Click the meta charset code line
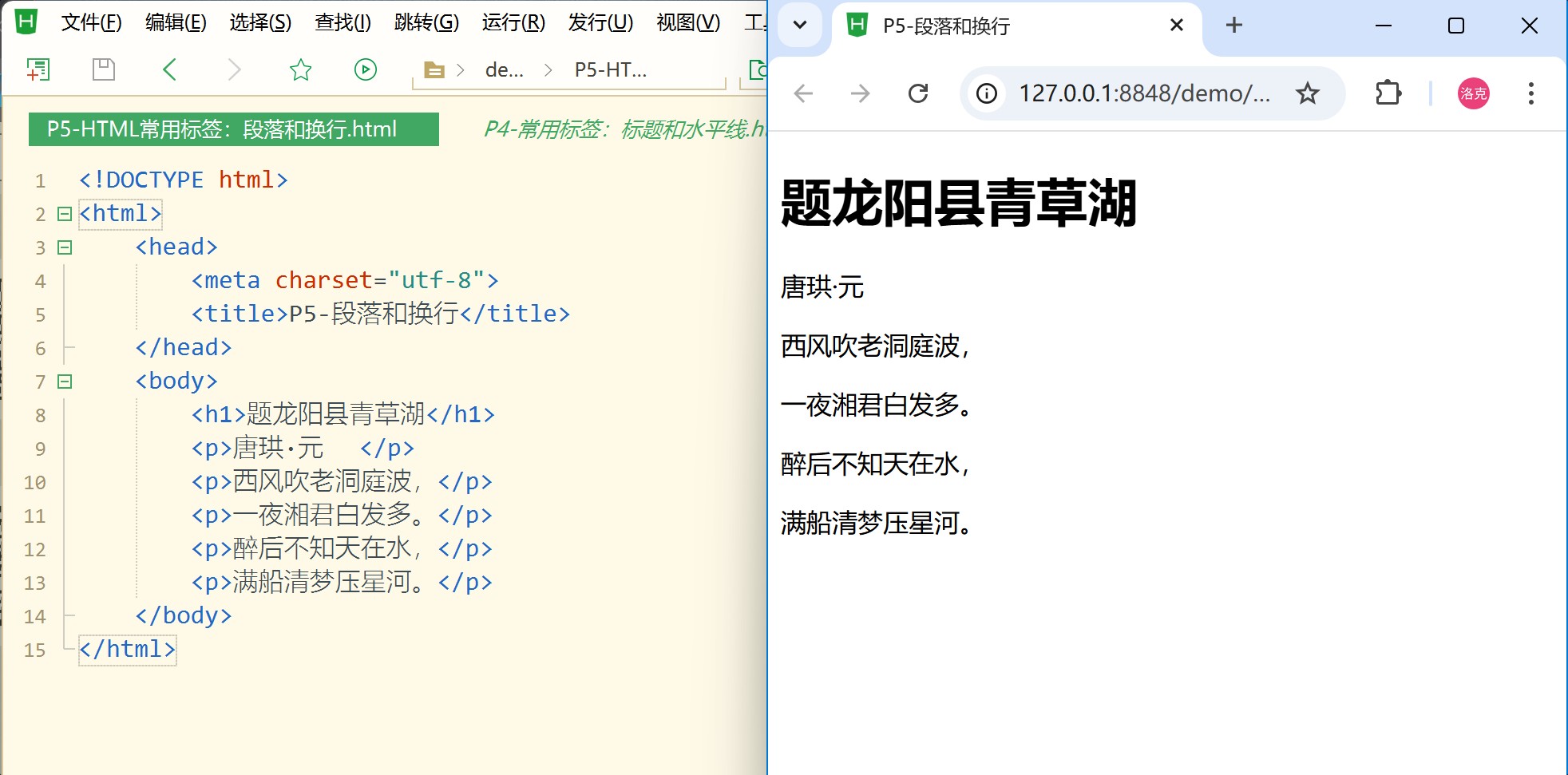The width and height of the screenshot is (1568, 775). coord(345,281)
